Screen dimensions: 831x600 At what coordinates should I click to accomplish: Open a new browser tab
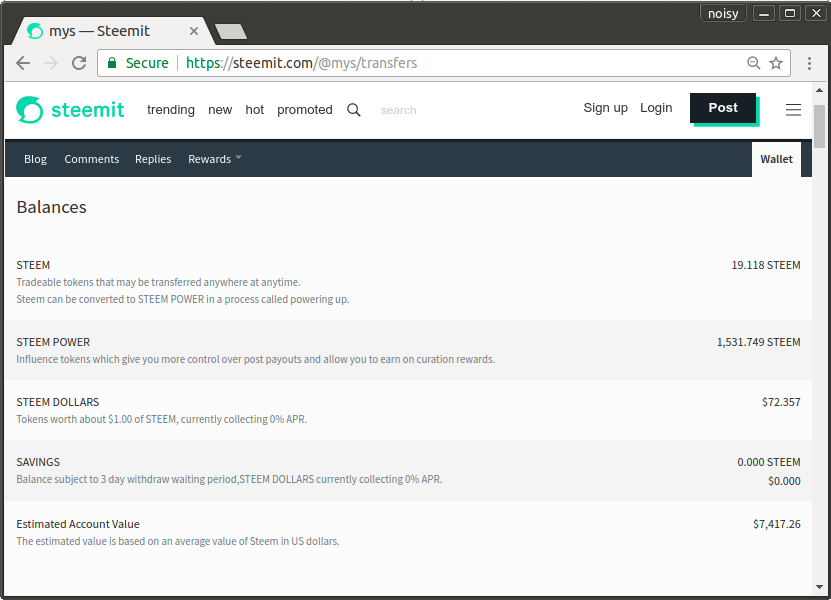coord(231,32)
